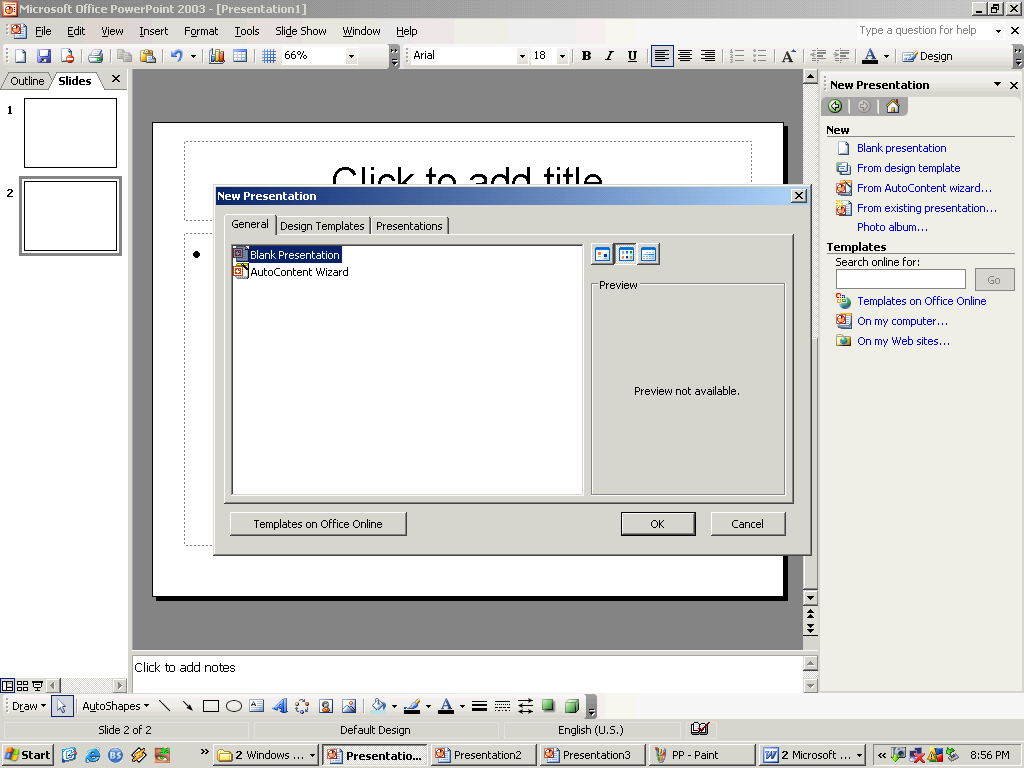Open the Arial font name dropdown
The height and width of the screenshot is (768, 1024).
[522, 56]
